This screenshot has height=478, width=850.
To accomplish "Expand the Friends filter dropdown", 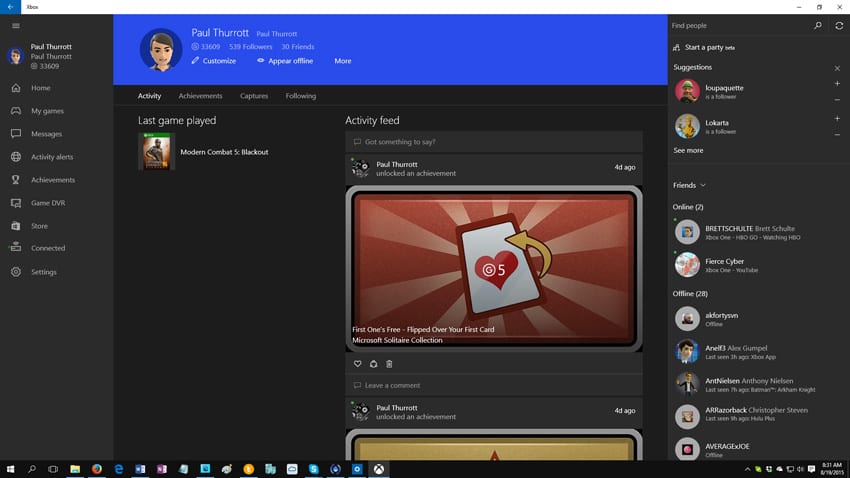I will pyautogui.click(x=690, y=185).
